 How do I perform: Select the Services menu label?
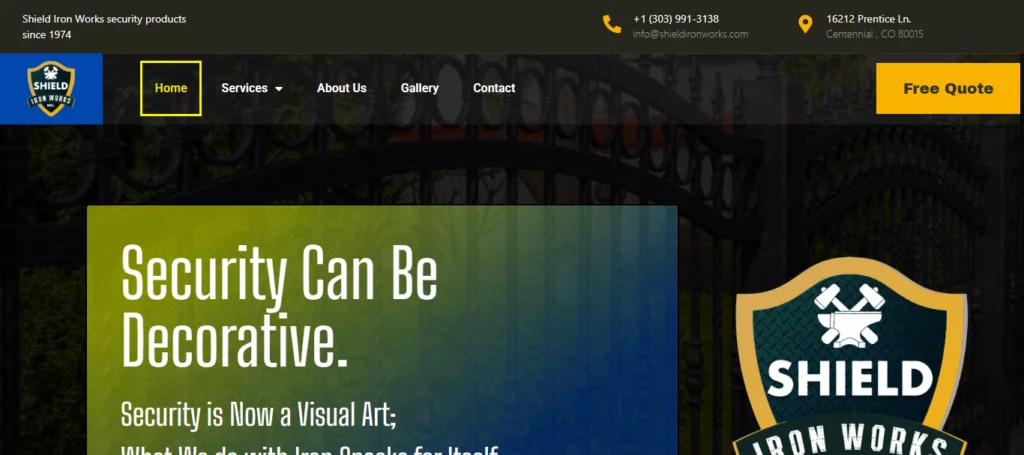[244, 88]
